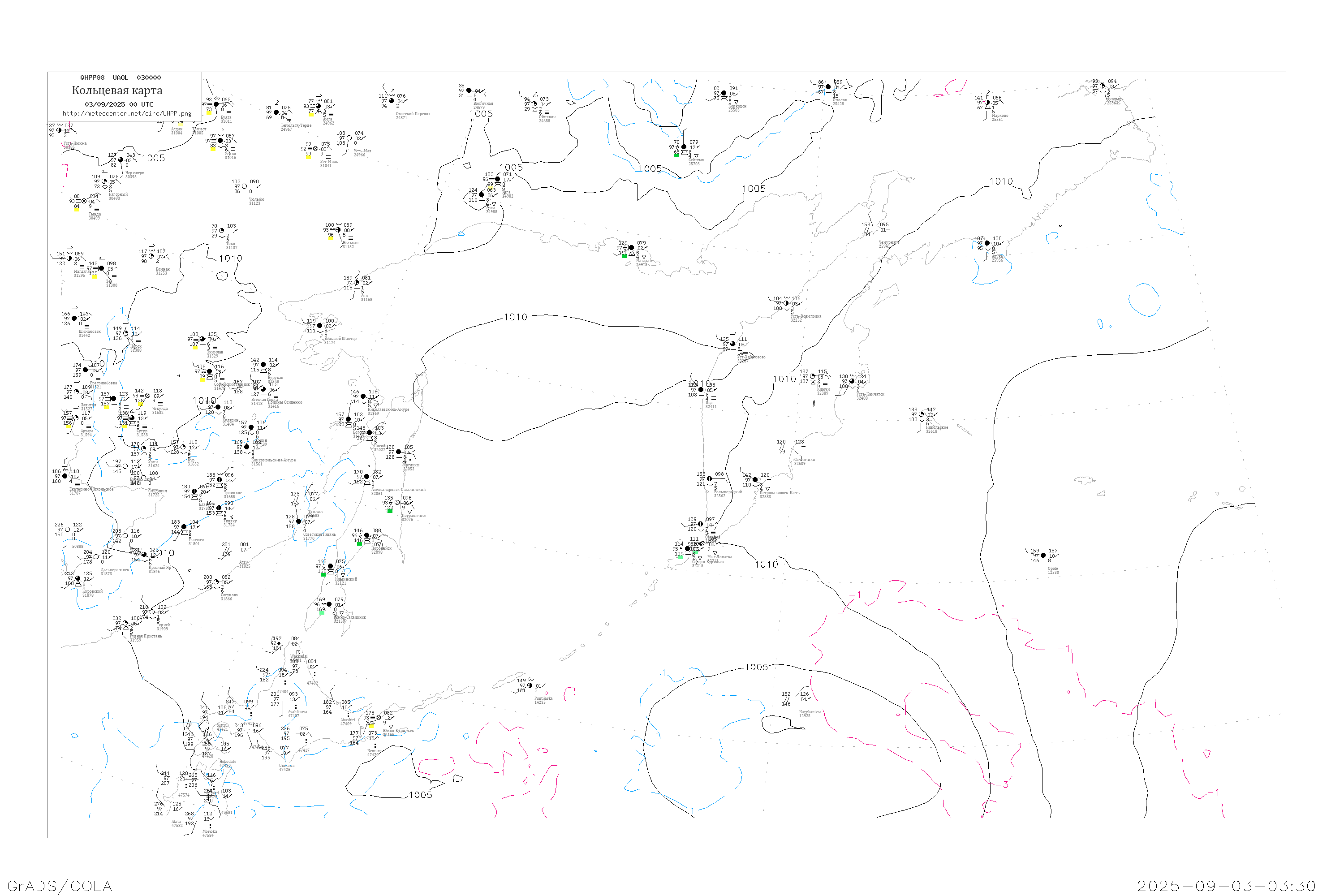This screenshot has width=1344, height=896.
Task: Click the Комсомольск-на-Амуре station label
Action: click(273, 460)
